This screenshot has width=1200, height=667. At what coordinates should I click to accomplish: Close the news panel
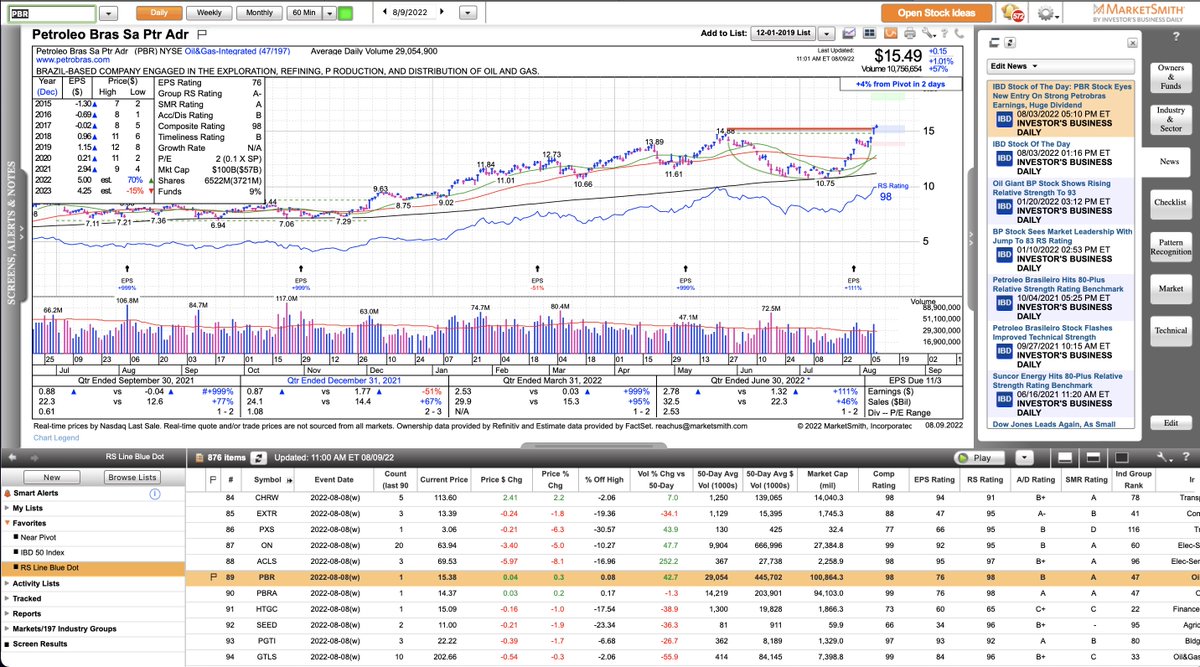point(1131,43)
